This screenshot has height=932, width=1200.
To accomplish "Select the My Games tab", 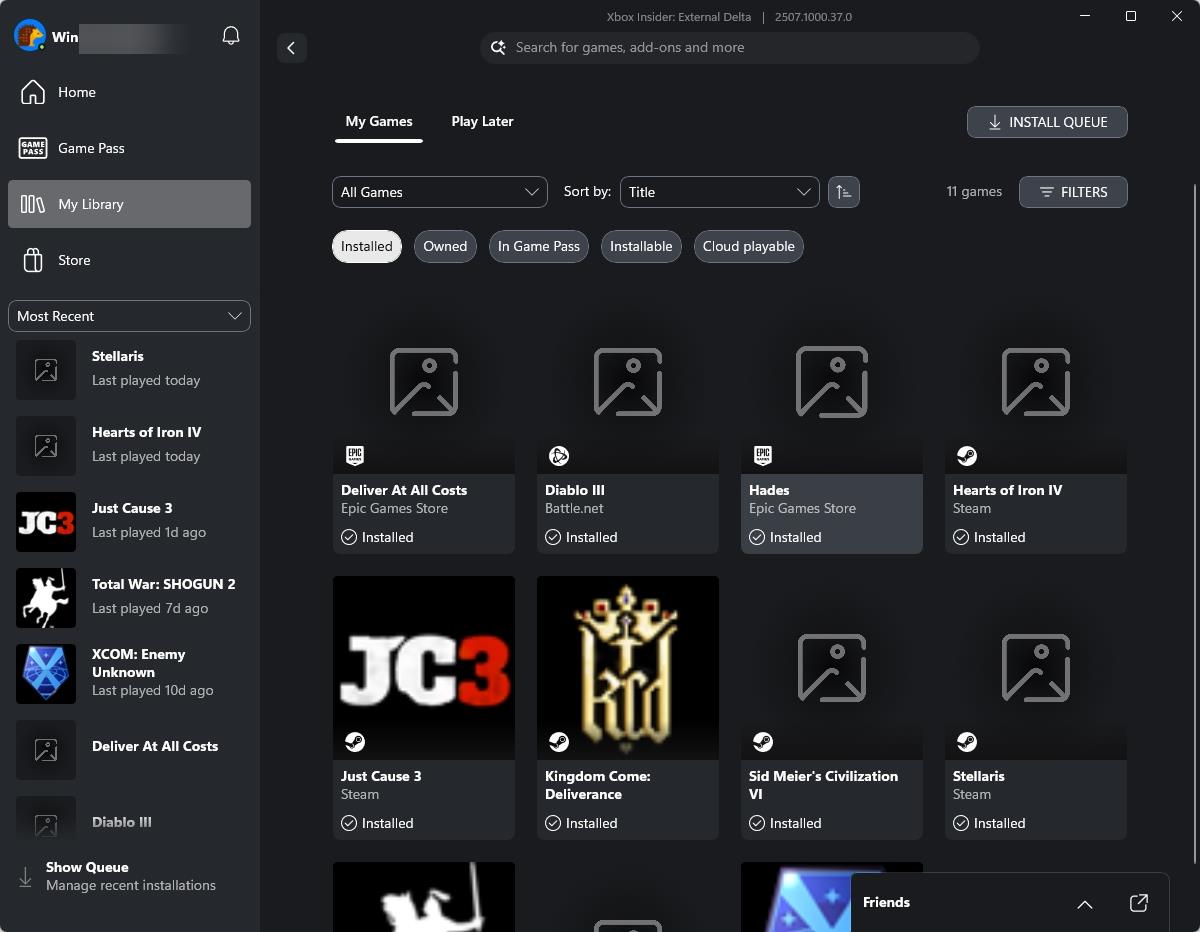I will [x=379, y=121].
